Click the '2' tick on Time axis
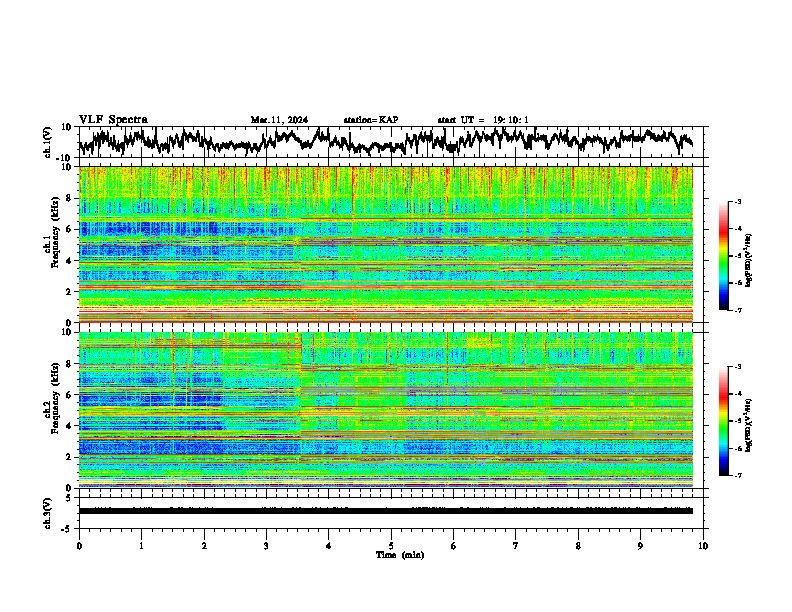792x612 pixels. [204, 546]
